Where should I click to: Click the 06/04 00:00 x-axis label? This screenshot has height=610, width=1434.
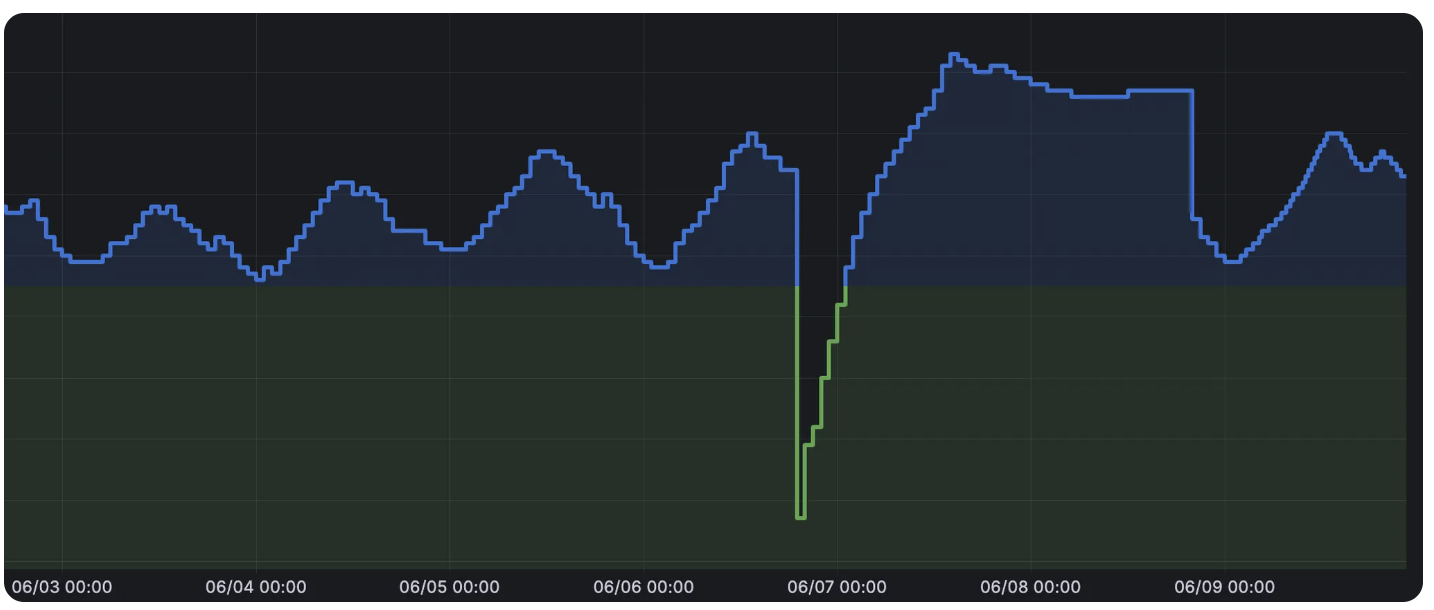click(256, 587)
